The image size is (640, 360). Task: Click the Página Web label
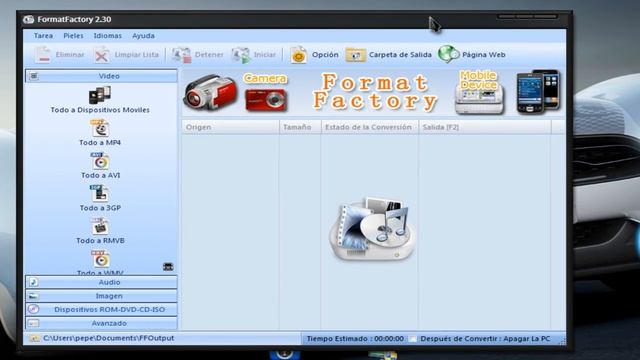[484, 55]
